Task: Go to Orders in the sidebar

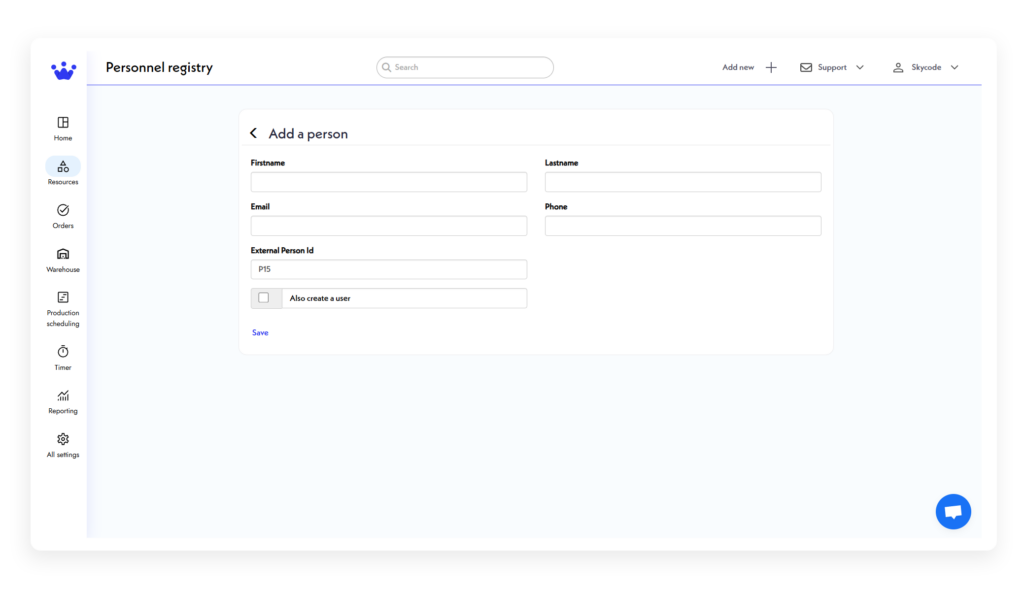Action: 63,216
